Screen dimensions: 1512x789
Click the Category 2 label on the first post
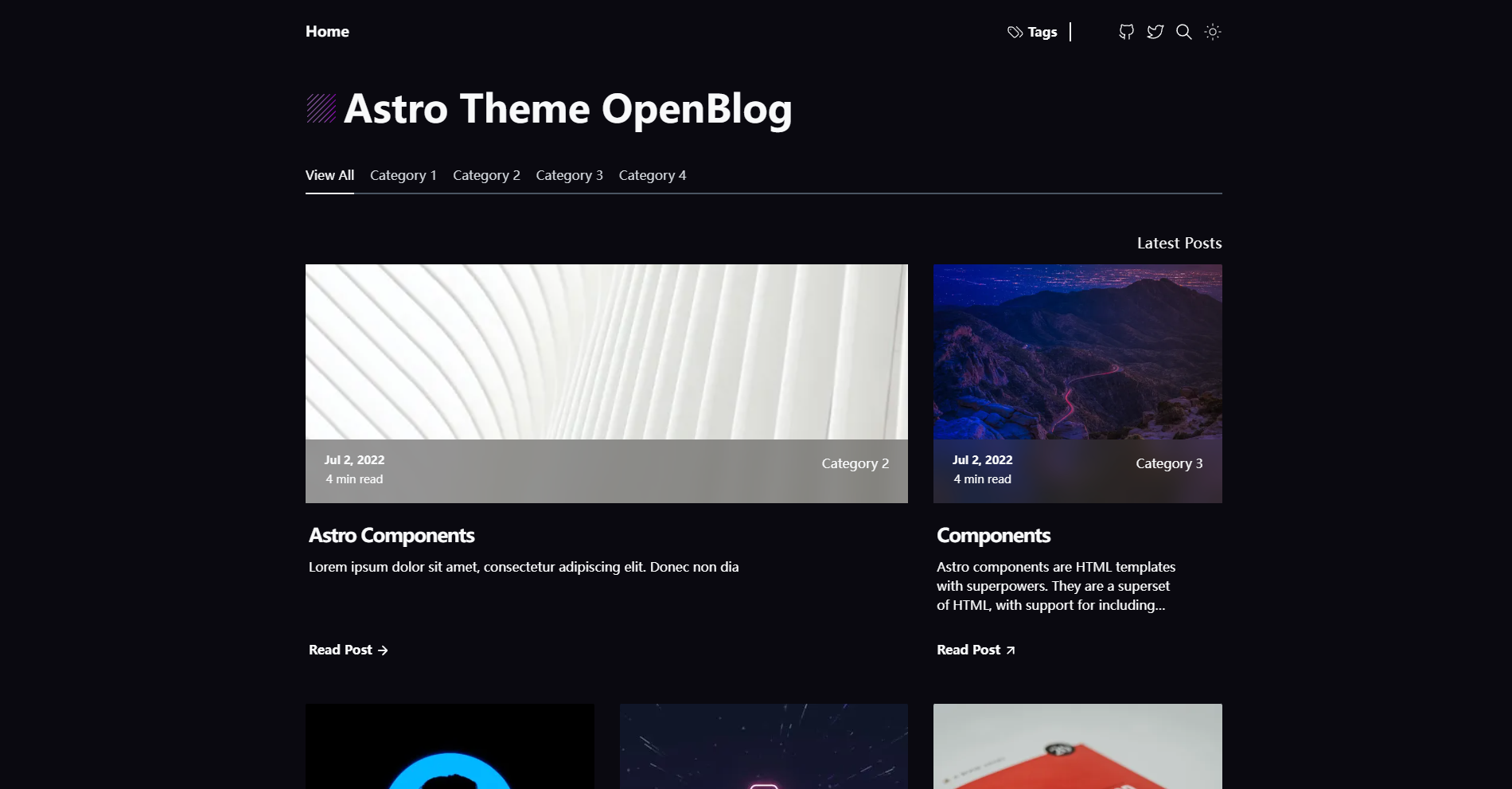(855, 463)
